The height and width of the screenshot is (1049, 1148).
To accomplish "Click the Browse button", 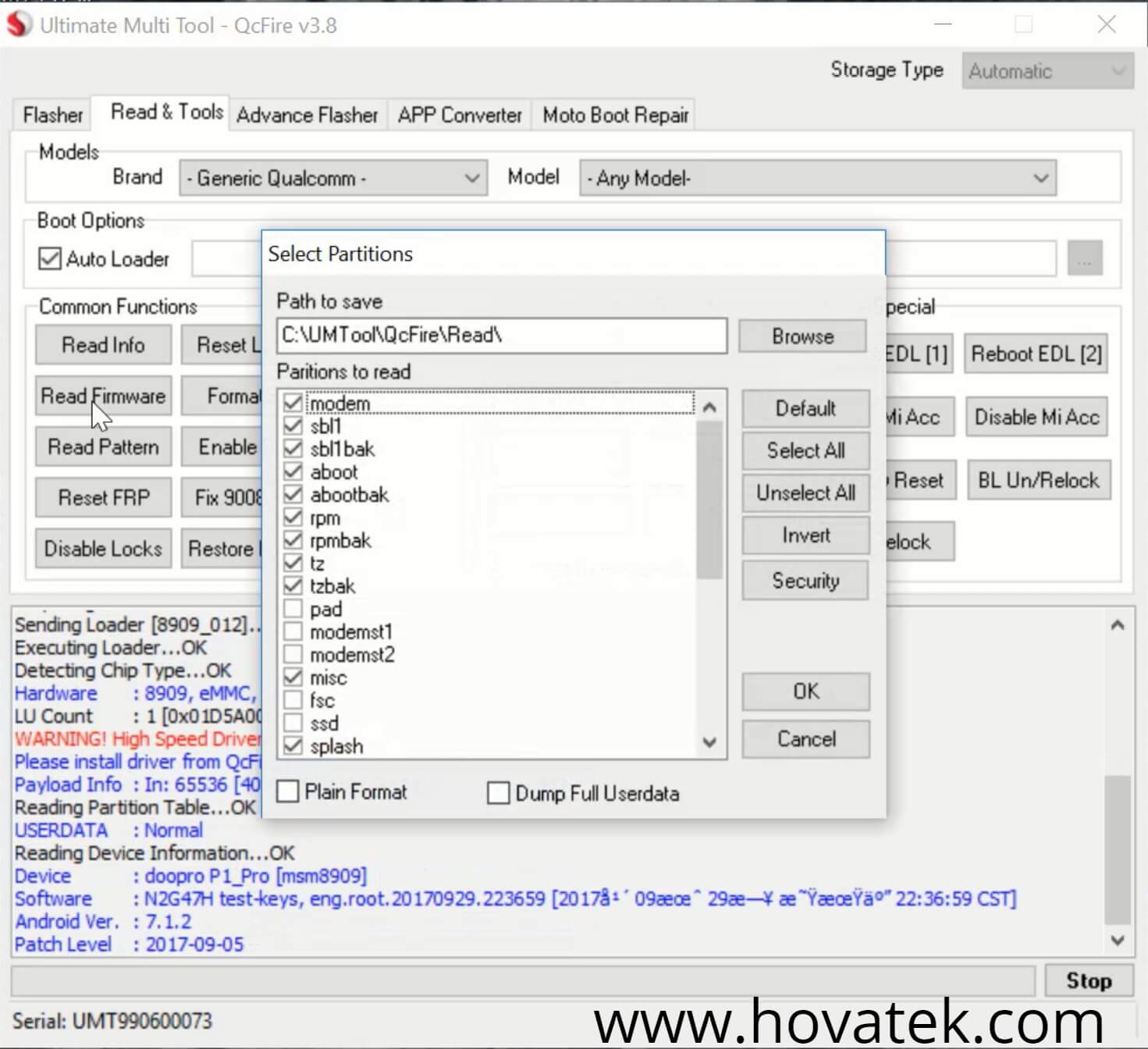I will tap(802, 336).
